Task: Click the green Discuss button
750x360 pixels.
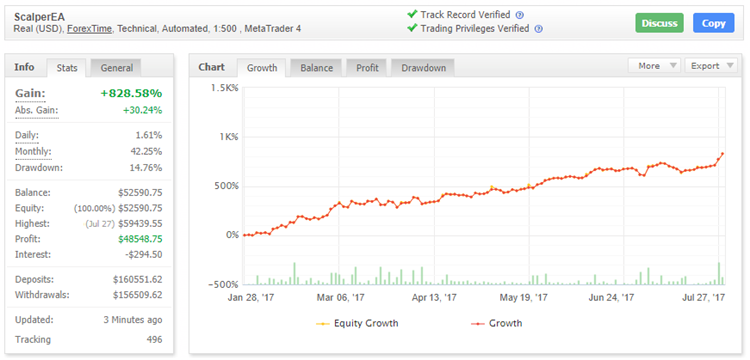Action: (x=660, y=23)
